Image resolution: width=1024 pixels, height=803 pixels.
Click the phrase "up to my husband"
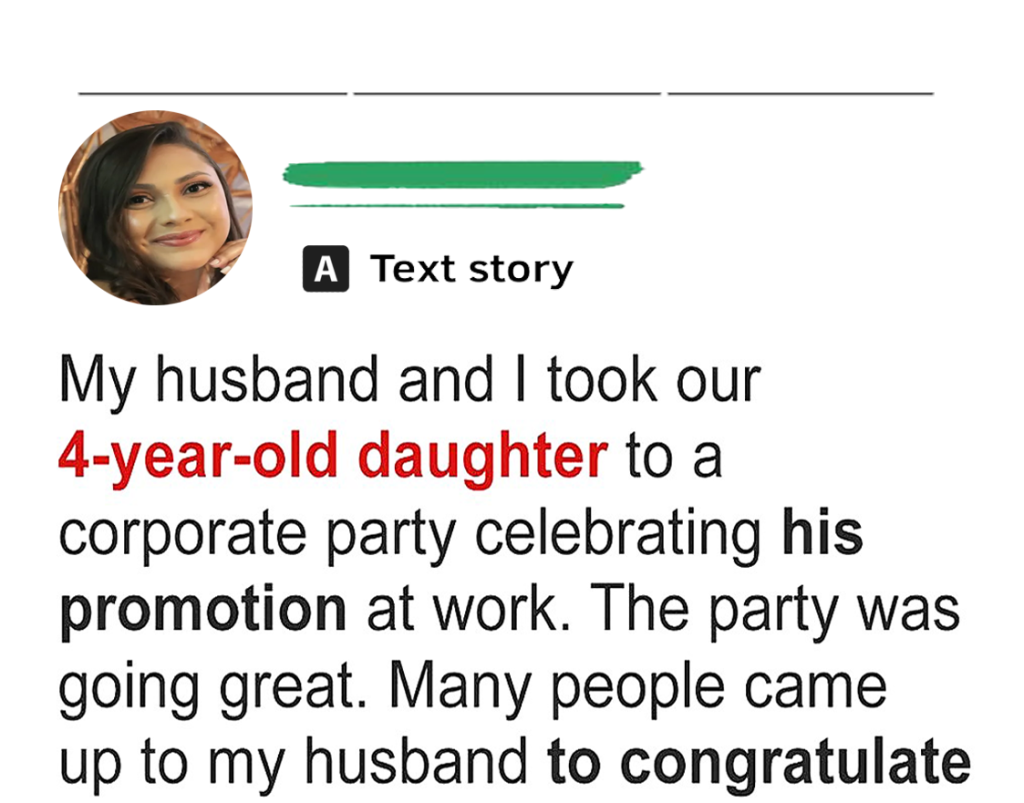293,763
